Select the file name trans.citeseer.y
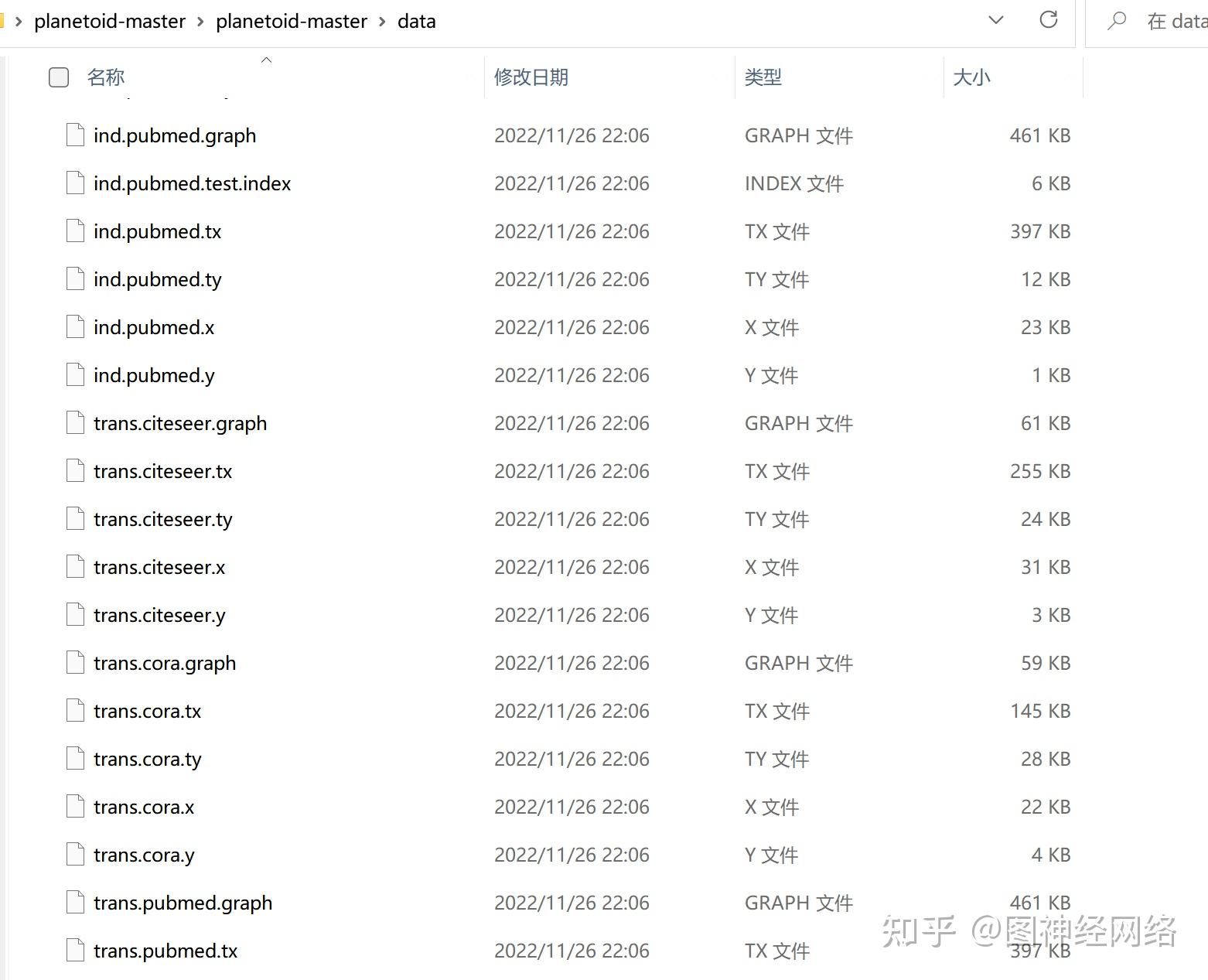The width and height of the screenshot is (1208, 980). 159,616
